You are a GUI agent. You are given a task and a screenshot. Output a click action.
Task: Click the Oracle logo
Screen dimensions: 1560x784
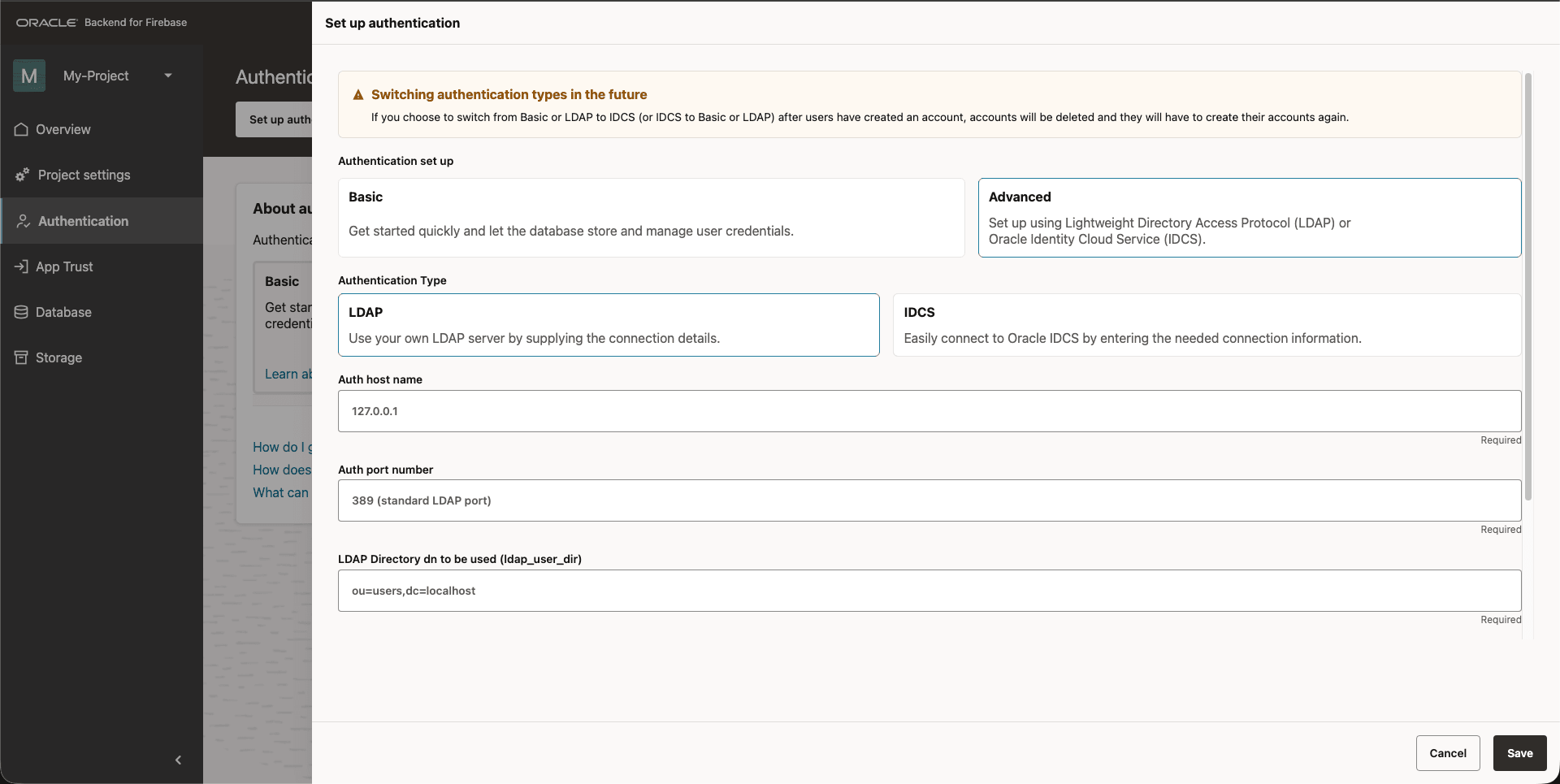(46, 23)
